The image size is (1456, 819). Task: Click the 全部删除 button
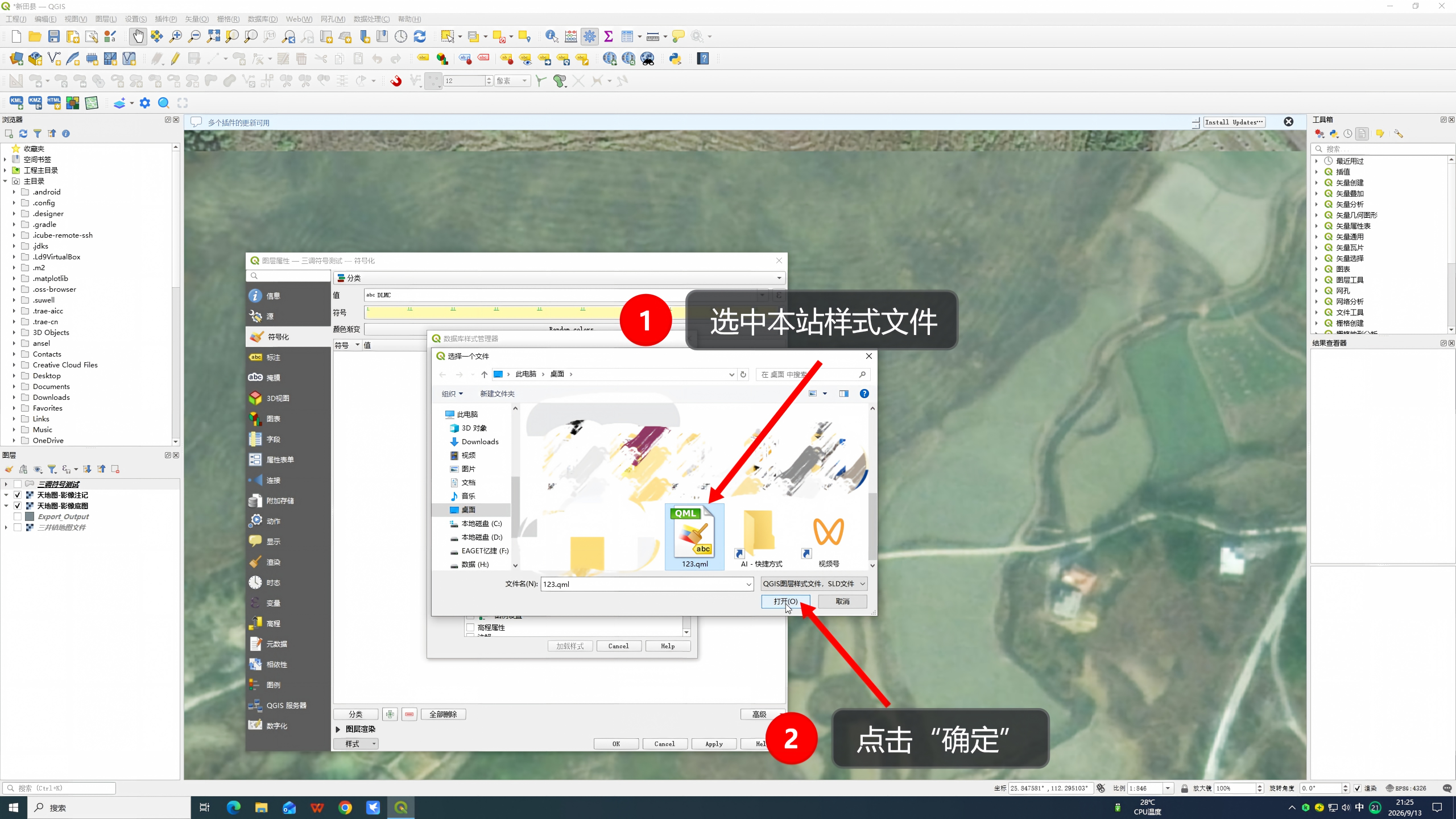coord(443,714)
